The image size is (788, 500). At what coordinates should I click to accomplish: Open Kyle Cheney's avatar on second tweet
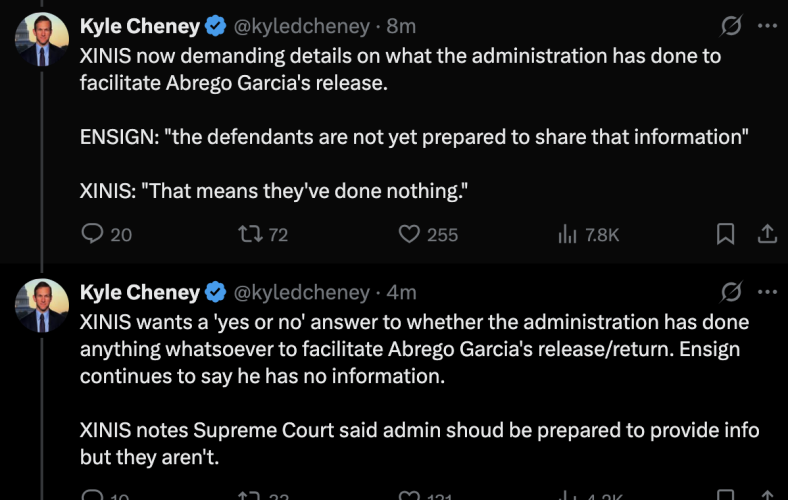(x=42, y=306)
